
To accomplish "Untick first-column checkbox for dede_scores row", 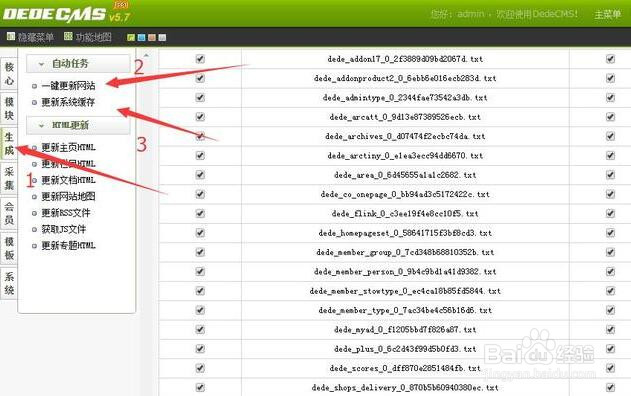I will pos(200,368).
